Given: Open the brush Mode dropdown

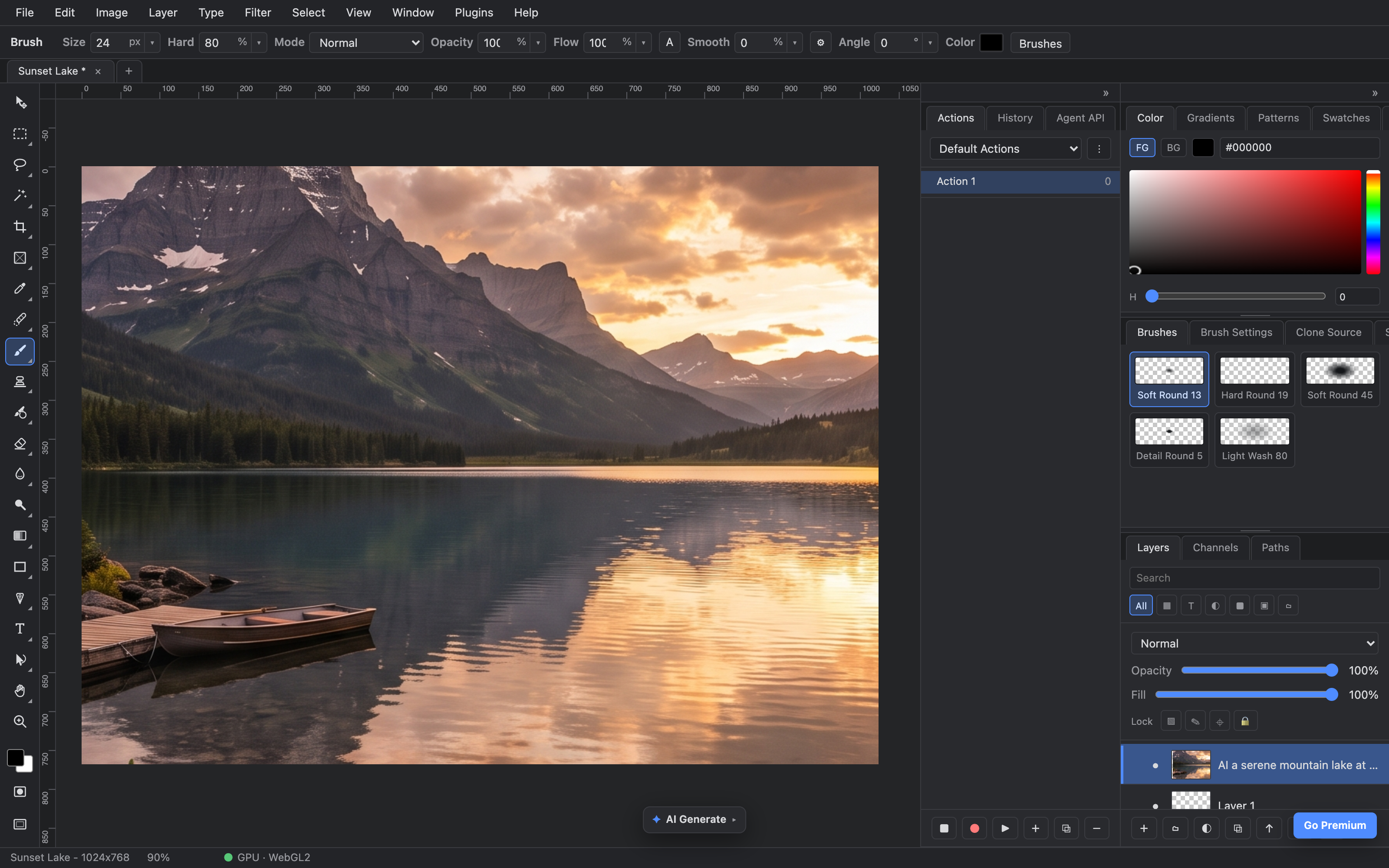Looking at the screenshot, I should 366,43.
